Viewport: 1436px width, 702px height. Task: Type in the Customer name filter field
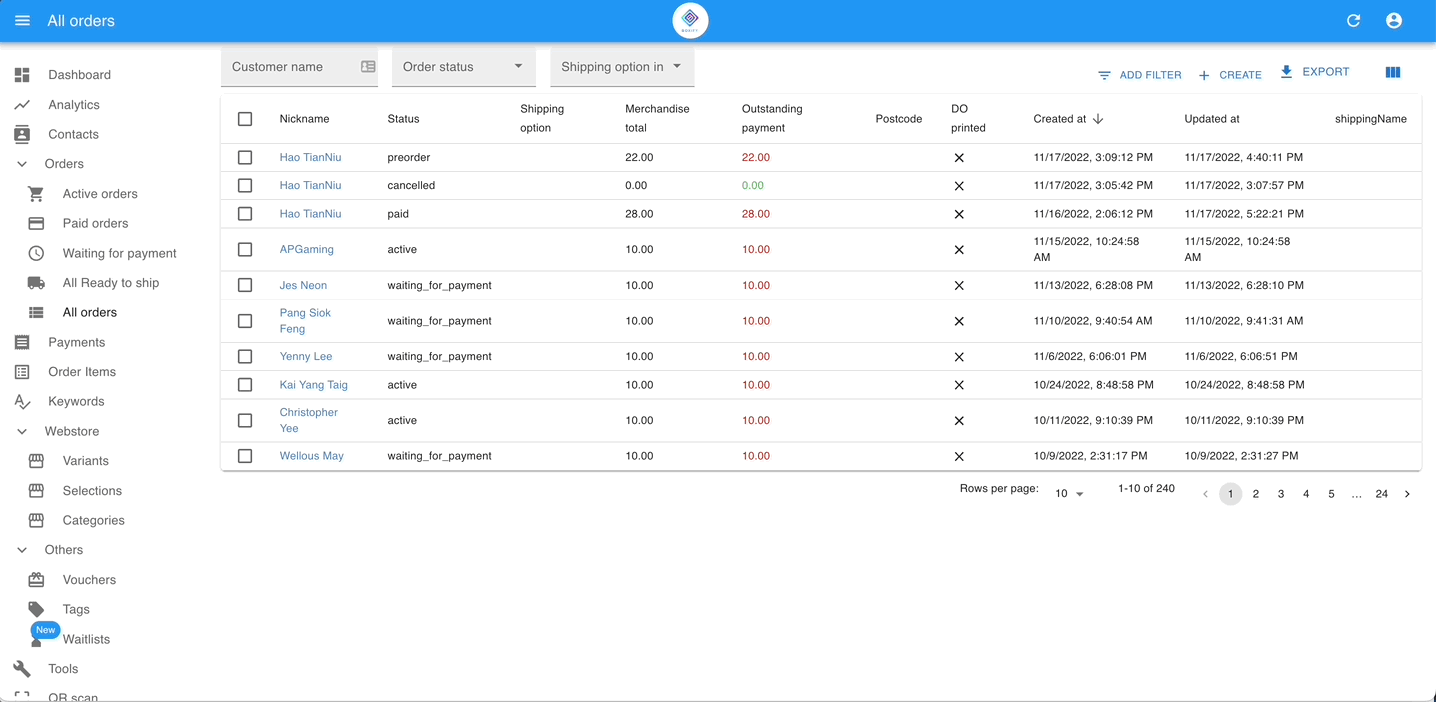290,67
